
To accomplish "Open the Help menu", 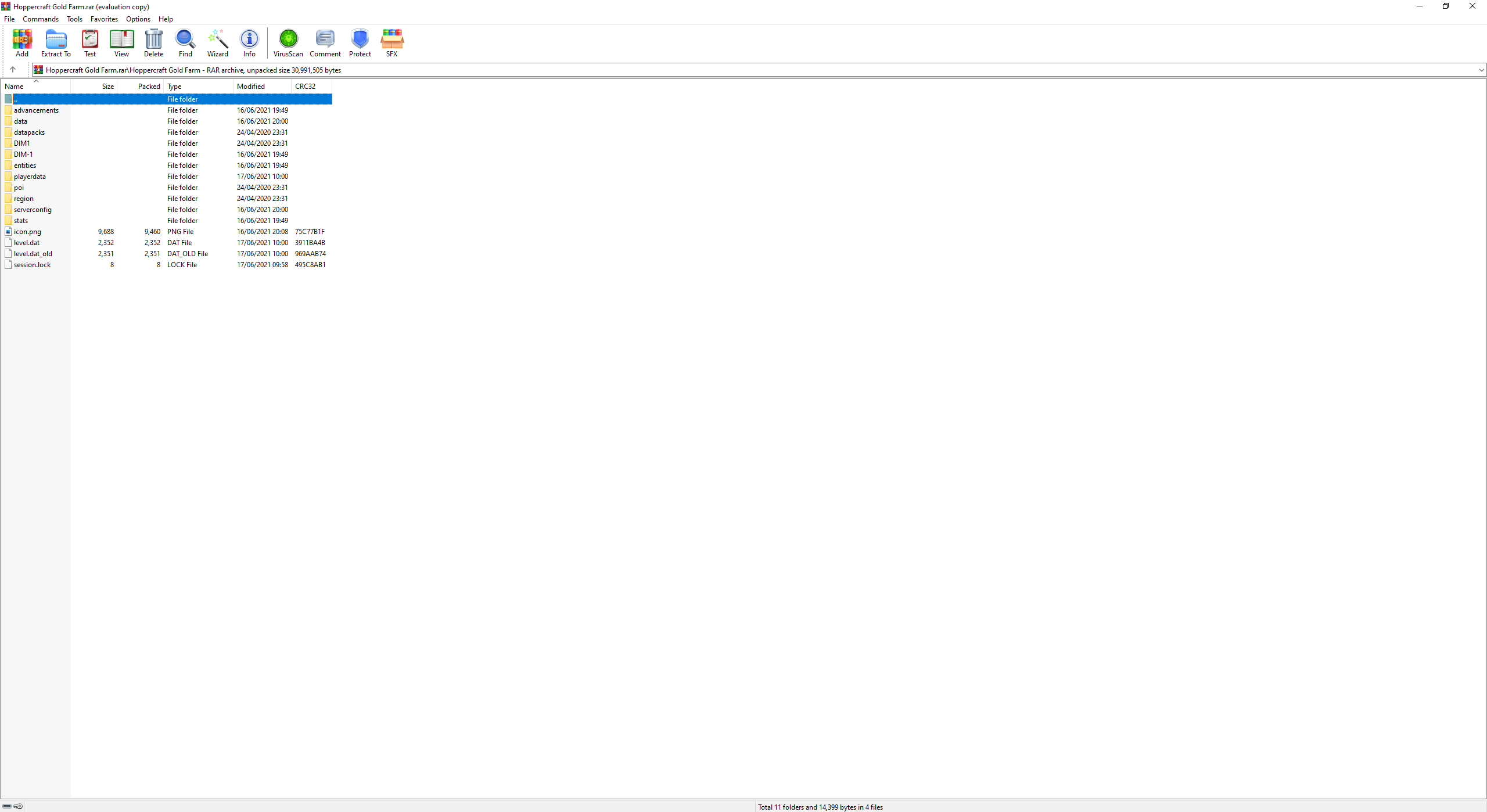I will point(166,19).
